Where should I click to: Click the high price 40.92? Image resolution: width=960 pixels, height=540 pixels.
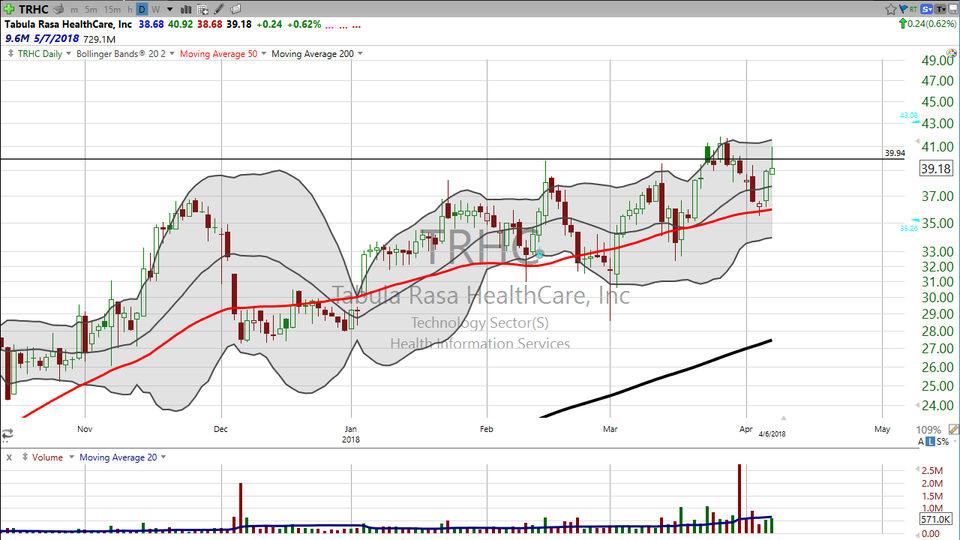(x=181, y=24)
